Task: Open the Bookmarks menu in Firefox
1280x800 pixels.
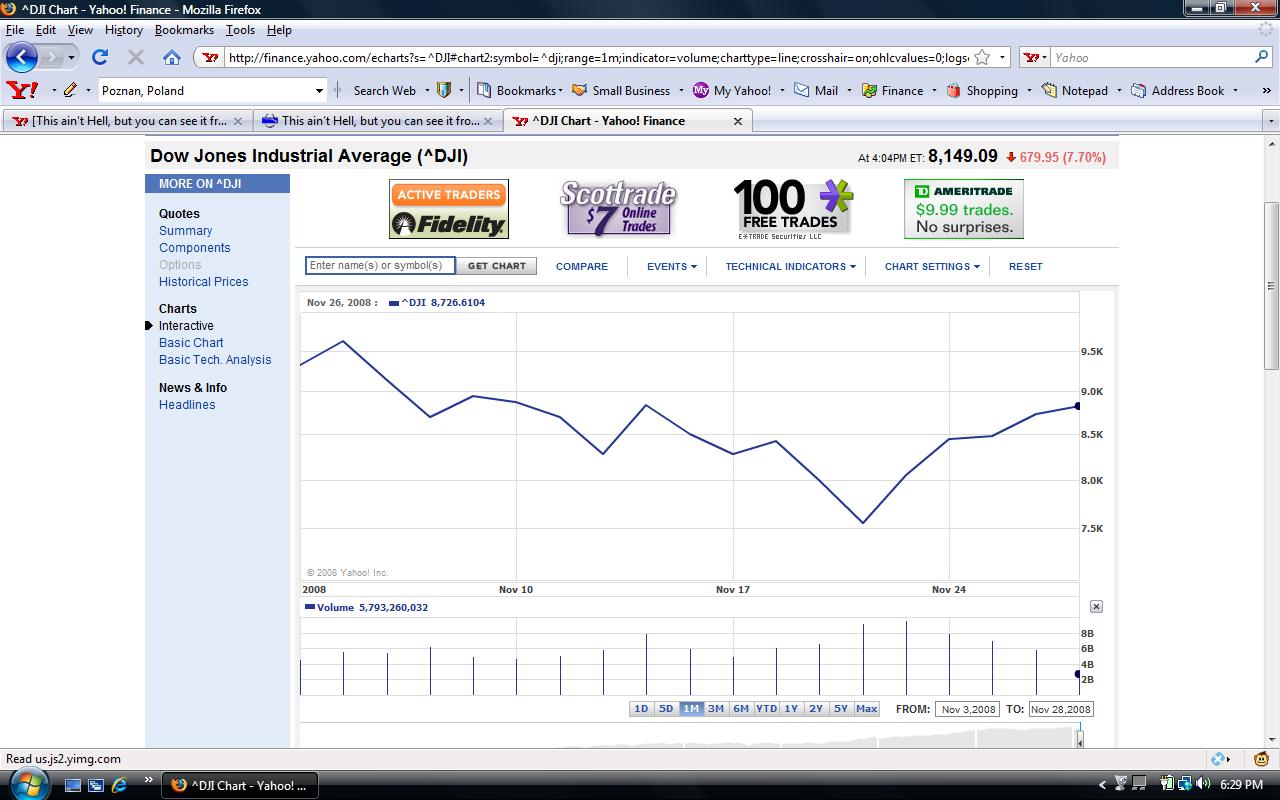Action: [184, 30]
